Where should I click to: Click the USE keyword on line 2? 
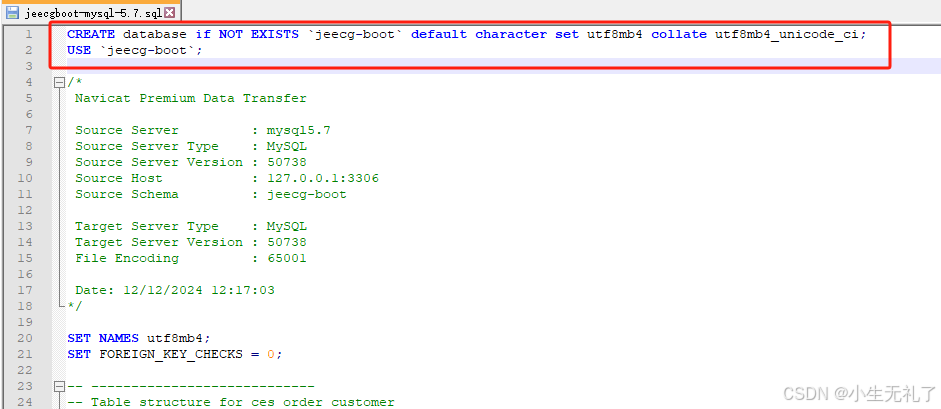tap(79, 50)
